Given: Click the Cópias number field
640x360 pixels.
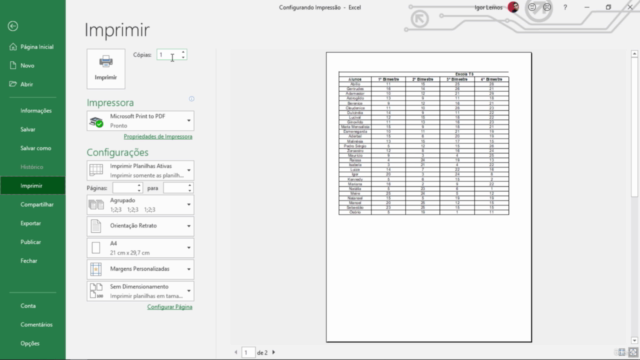Looking at the screenshot, I should click(x=169, y=55).
